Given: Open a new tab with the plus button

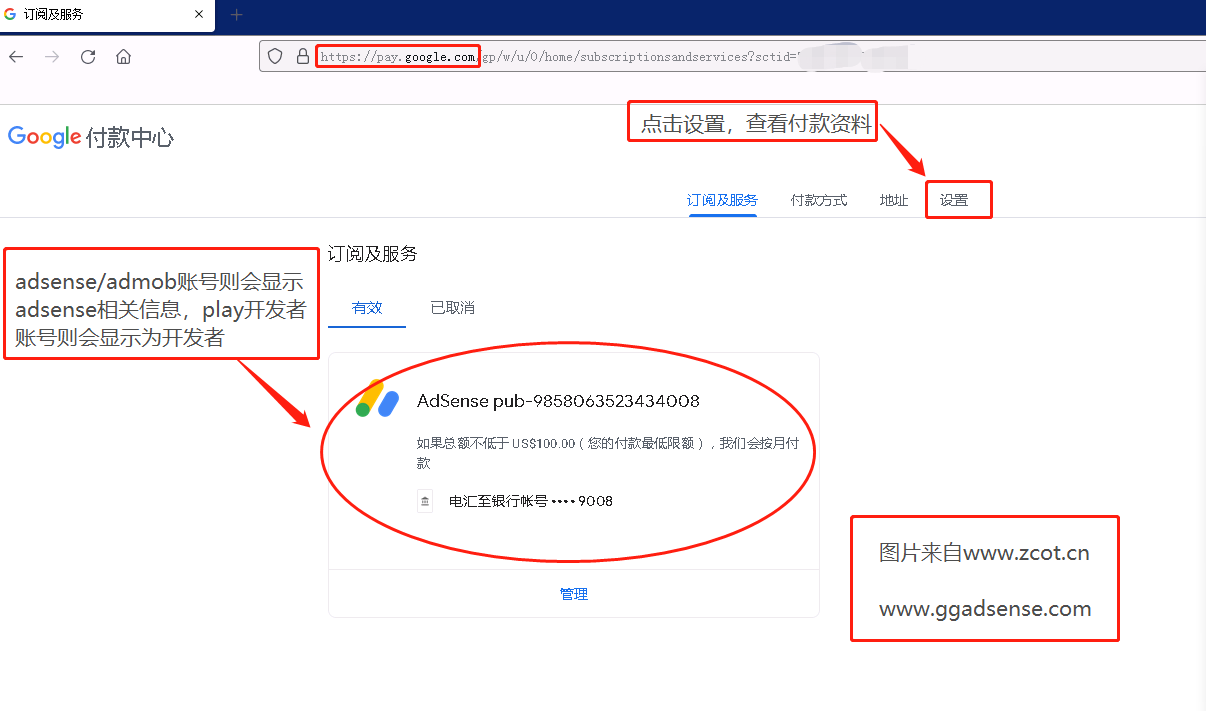Looking at the screenshot, I should pyautogui.click(x=237, y=15).
